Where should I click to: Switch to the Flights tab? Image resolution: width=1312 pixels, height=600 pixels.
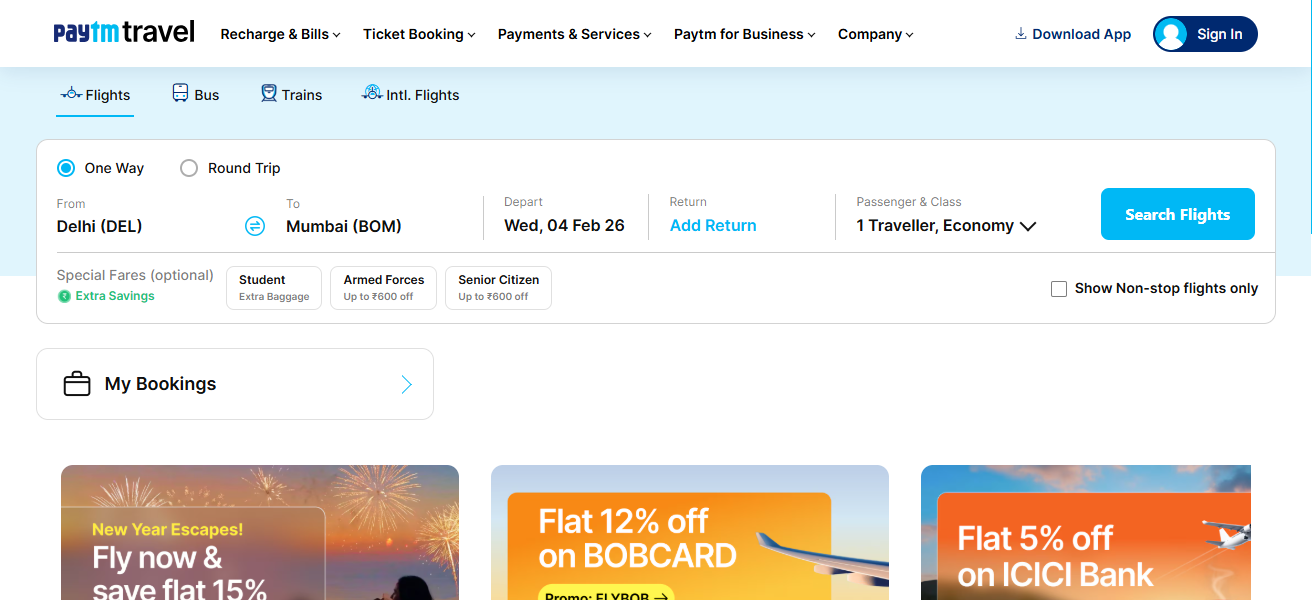pos(94,94)
